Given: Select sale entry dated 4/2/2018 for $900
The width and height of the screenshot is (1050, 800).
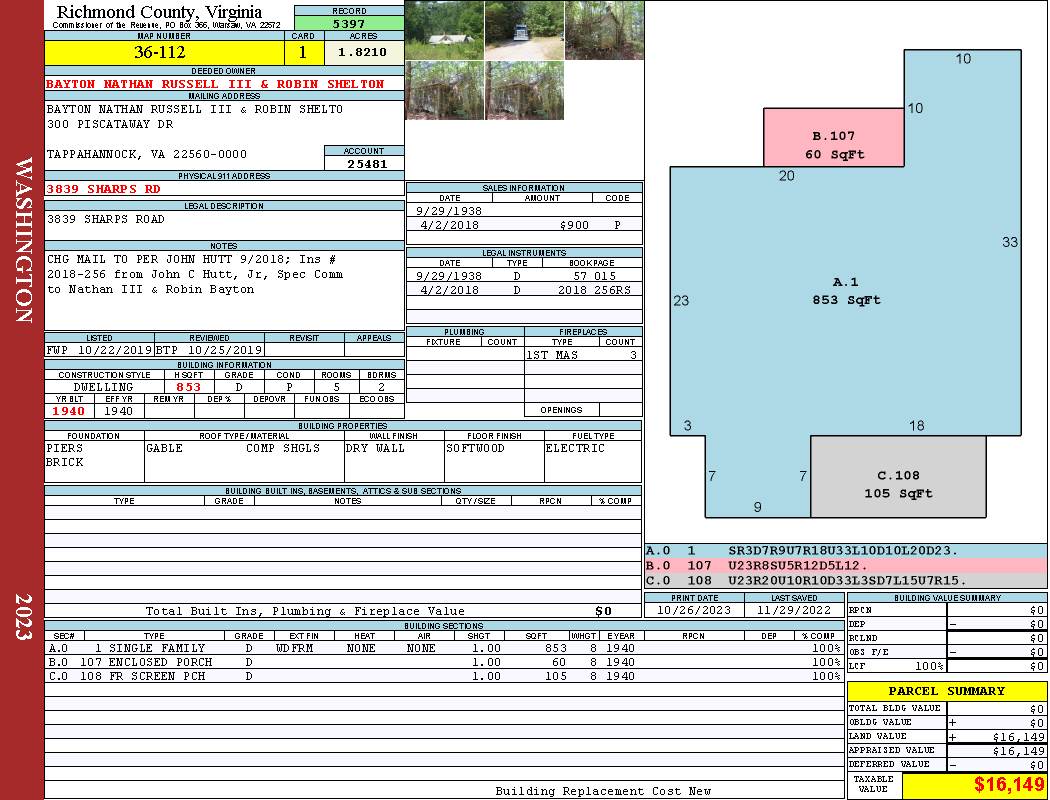Looking at the screenshot, I should coord(524,225).
